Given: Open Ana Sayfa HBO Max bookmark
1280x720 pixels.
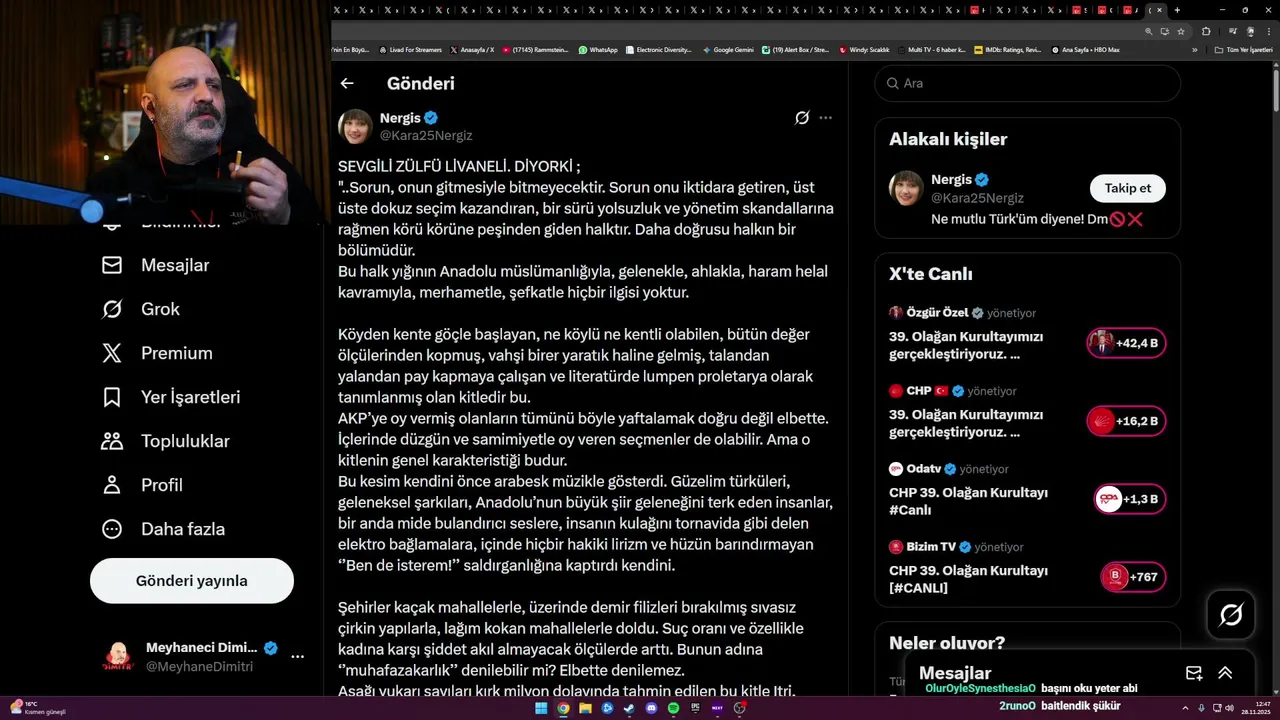Looking at the screenshot, I should click(1085, 49).
